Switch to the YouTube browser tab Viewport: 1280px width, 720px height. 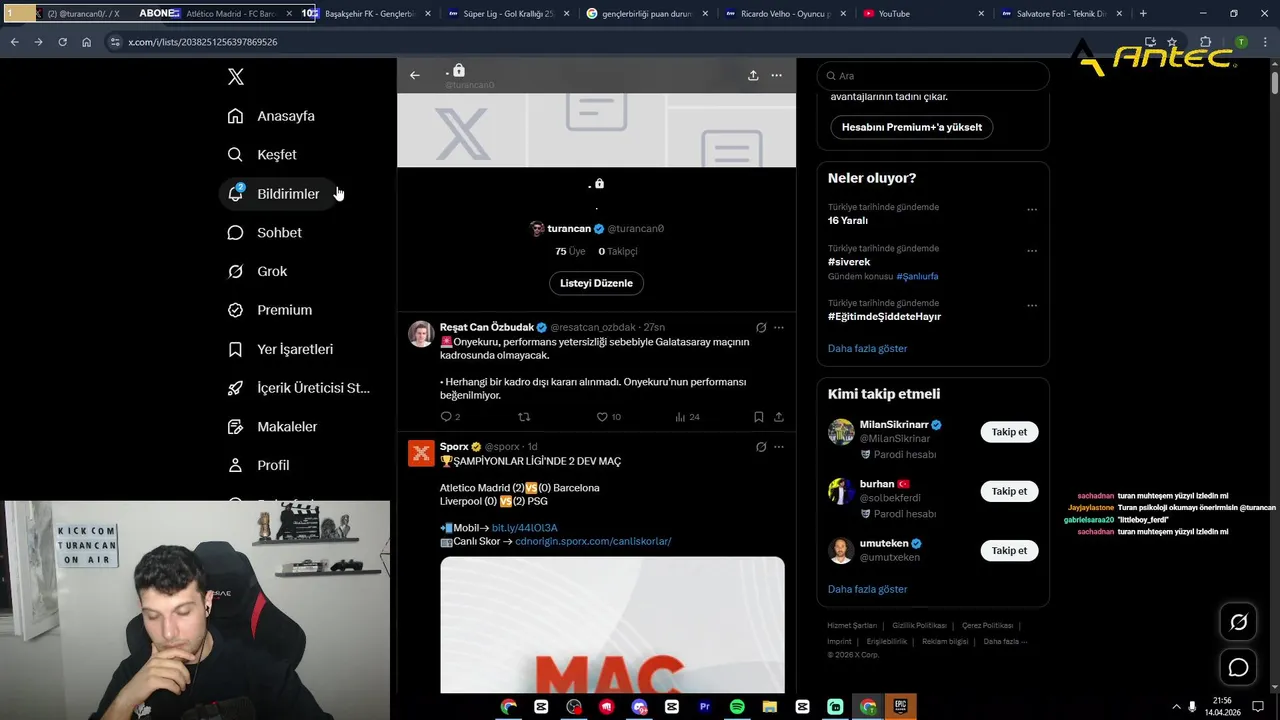pyautogui.click(x=924, y=14)
